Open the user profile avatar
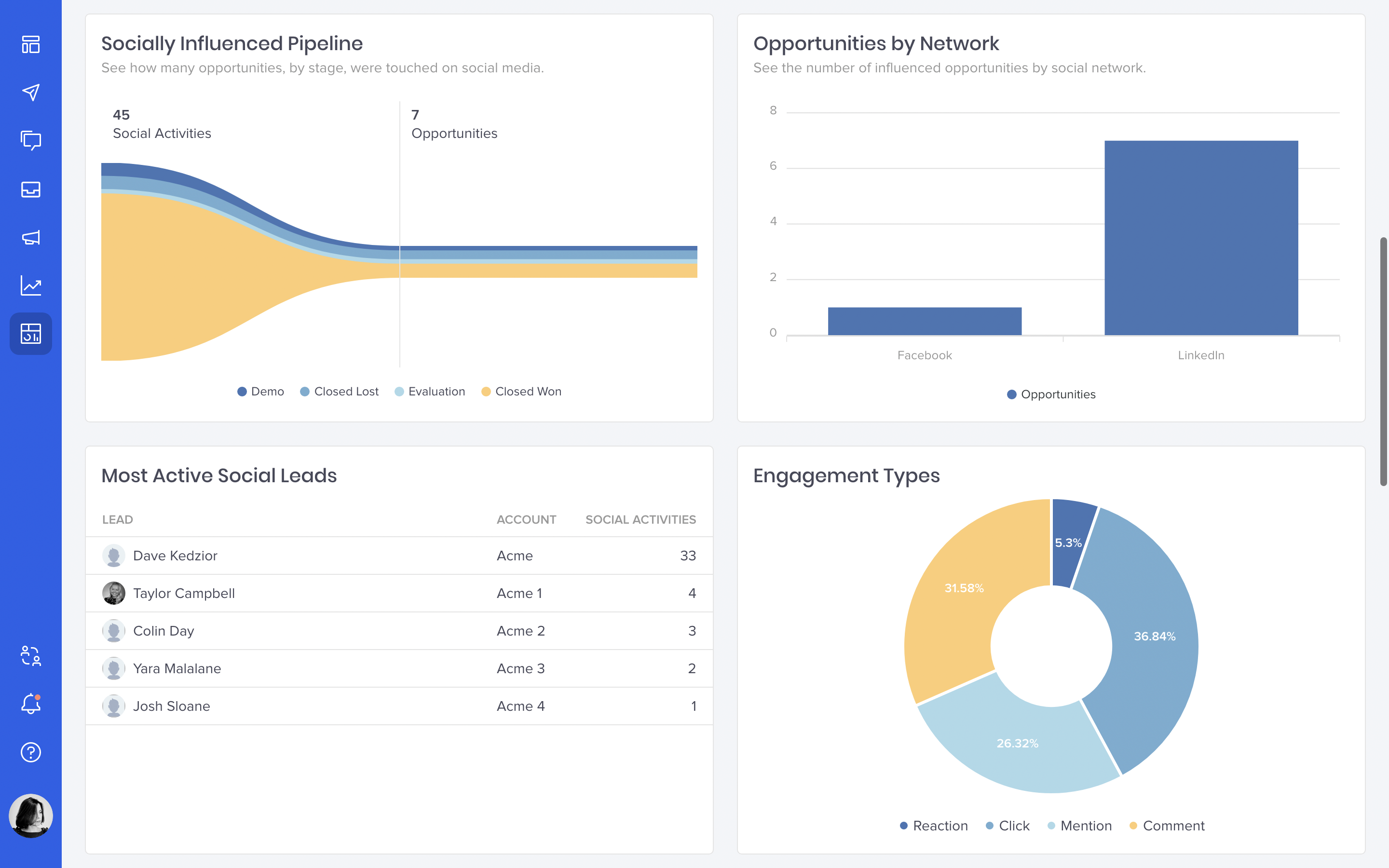1389x868 pixels. [x=30, y=816]
